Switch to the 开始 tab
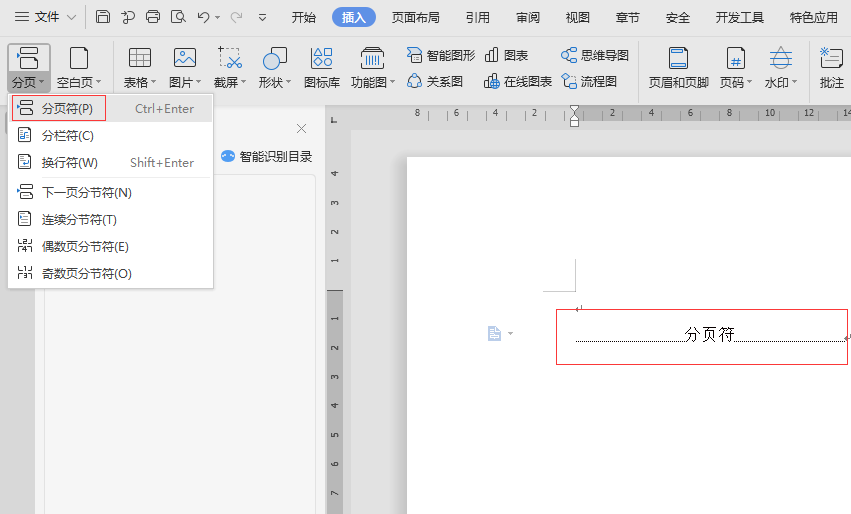 coord(303,17)
